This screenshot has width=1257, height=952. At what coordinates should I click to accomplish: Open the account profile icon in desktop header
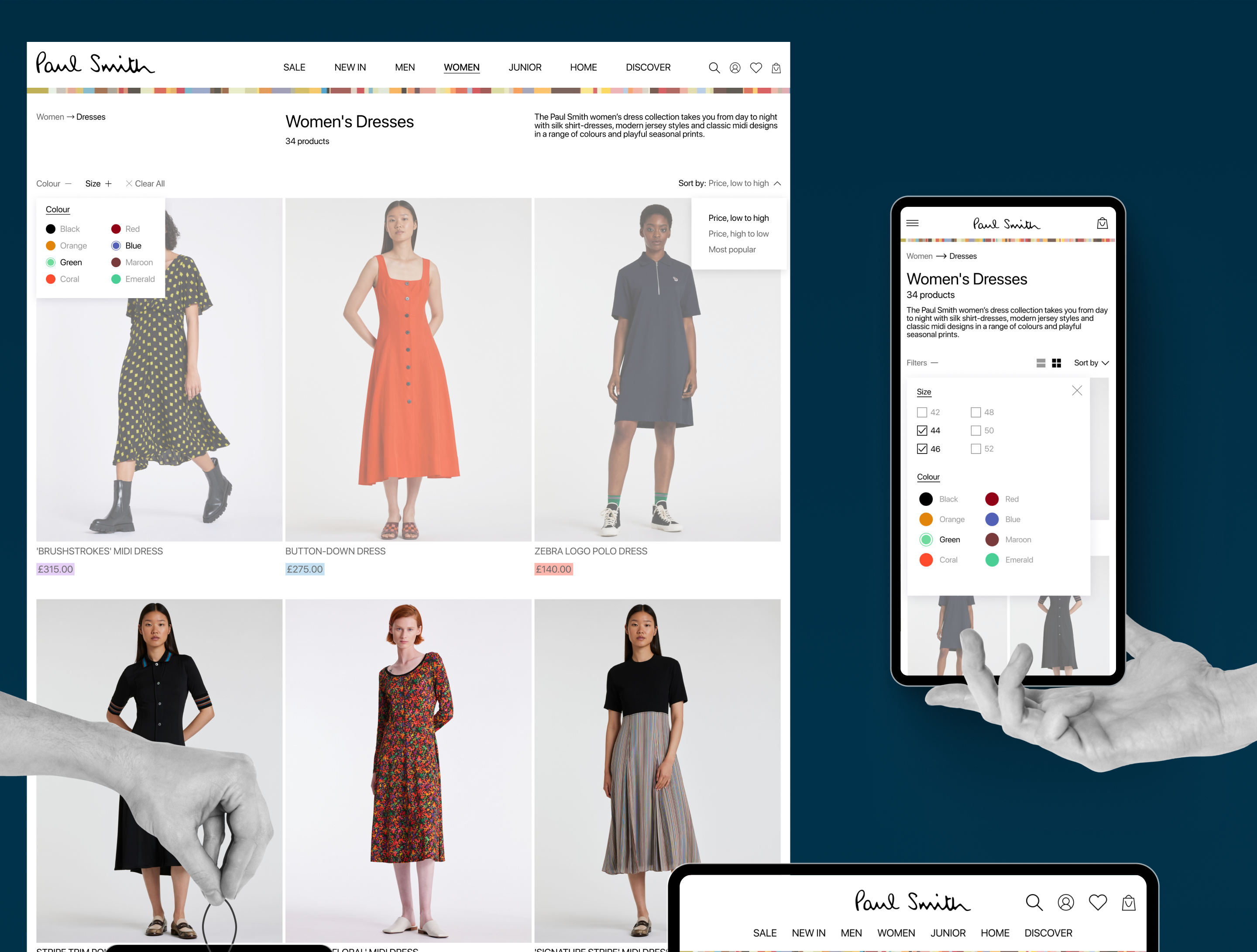pos(735,68)
